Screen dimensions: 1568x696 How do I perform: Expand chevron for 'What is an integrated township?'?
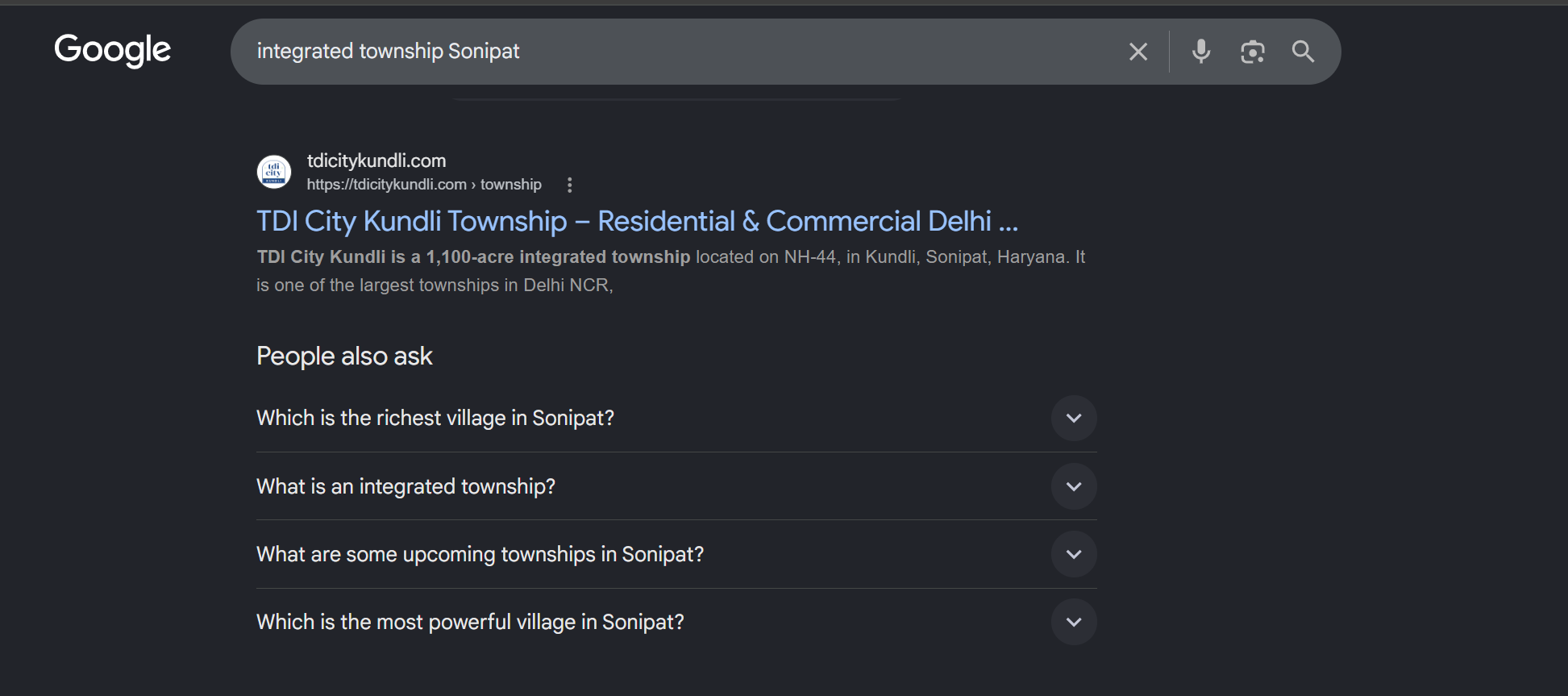pyautogui.click(x=1074, y=486)
